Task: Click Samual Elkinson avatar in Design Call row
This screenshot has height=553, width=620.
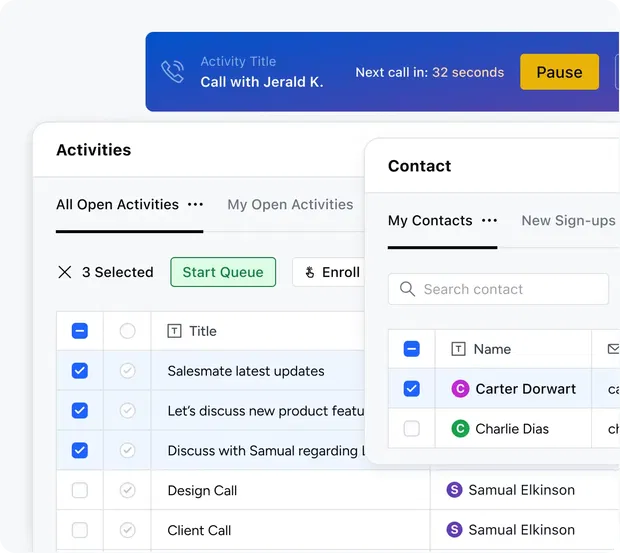Action: (x=454, y=490)
